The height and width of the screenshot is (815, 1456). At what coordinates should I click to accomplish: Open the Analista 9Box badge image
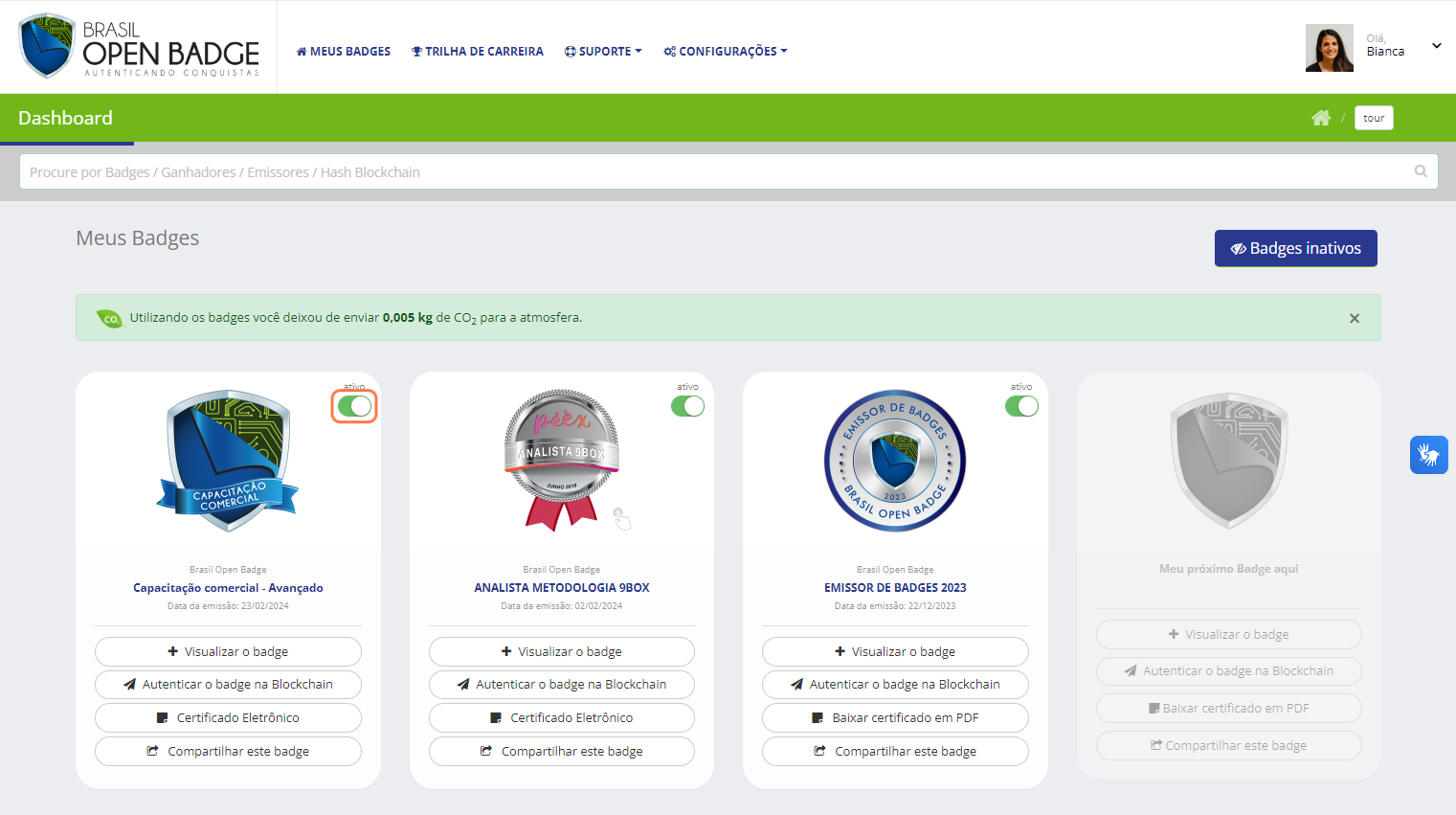tap(562, 461)
